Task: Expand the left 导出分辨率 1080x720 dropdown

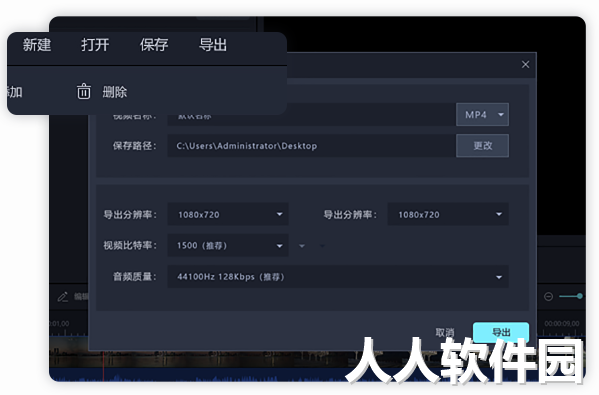Action: (x=228, y=214)
